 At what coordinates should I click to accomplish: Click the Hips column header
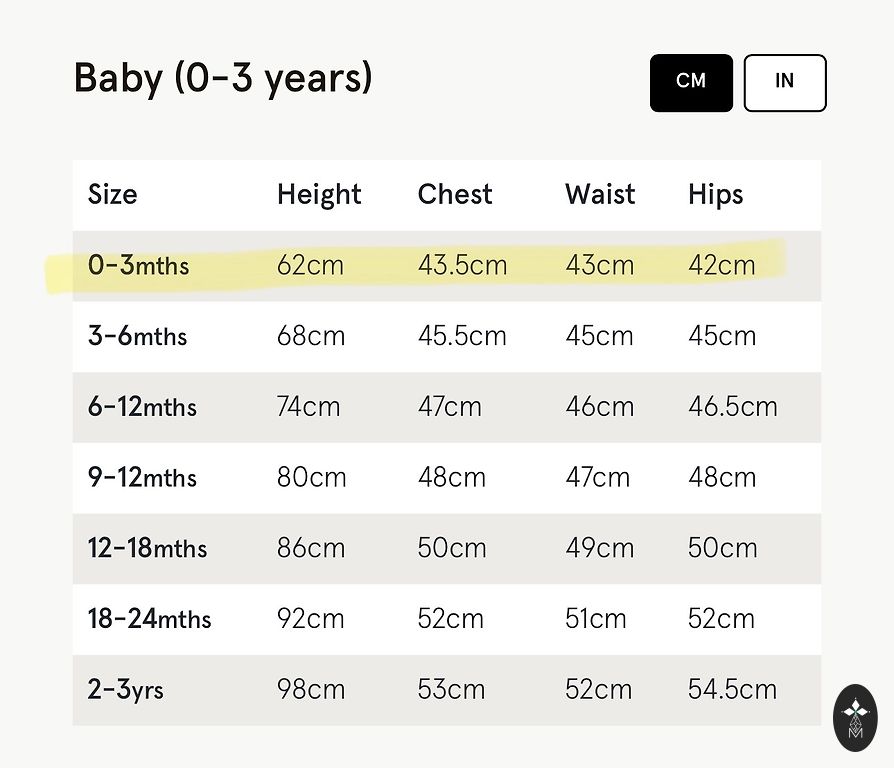[716, 194]
